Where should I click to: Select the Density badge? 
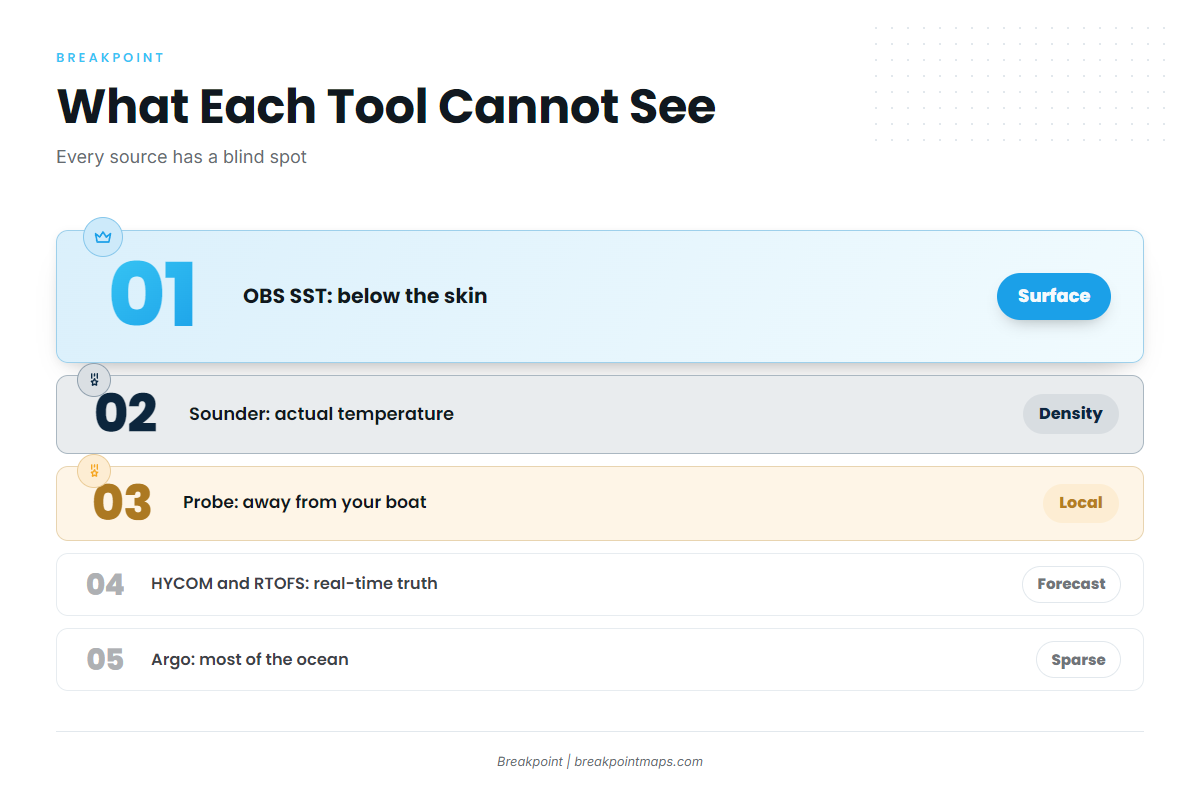click(1070, 414)
